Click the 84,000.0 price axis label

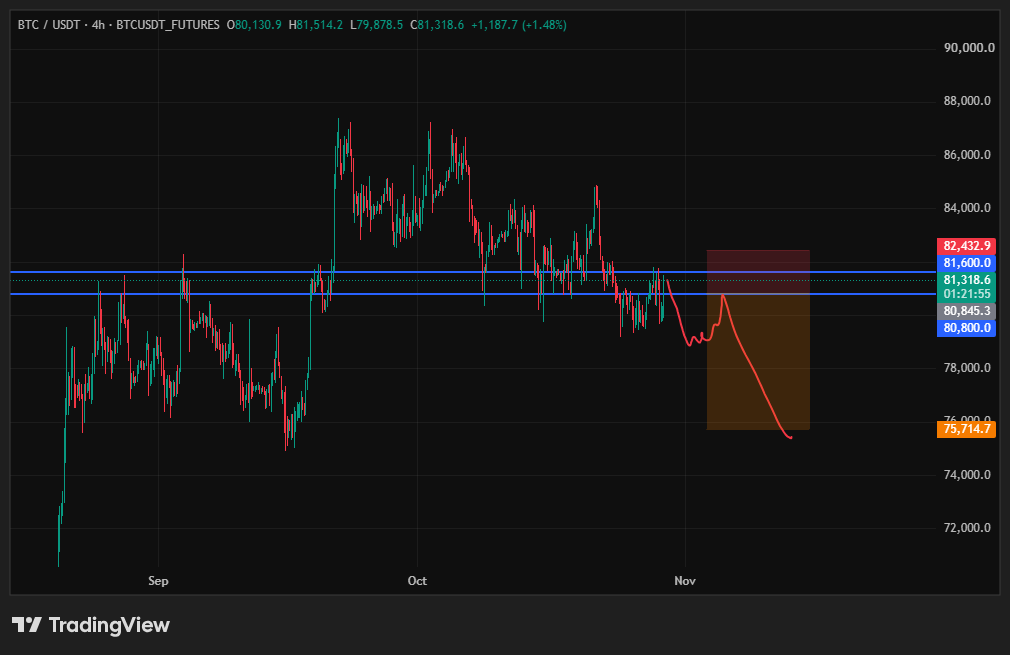point(967,208)
